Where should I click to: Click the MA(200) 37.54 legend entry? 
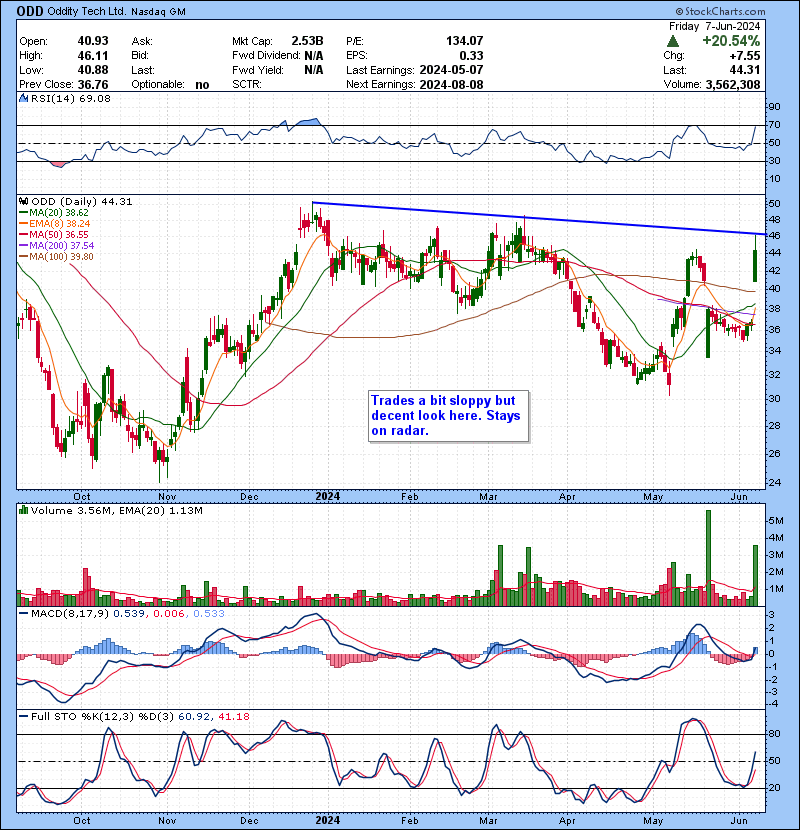[x=57, y=246]
